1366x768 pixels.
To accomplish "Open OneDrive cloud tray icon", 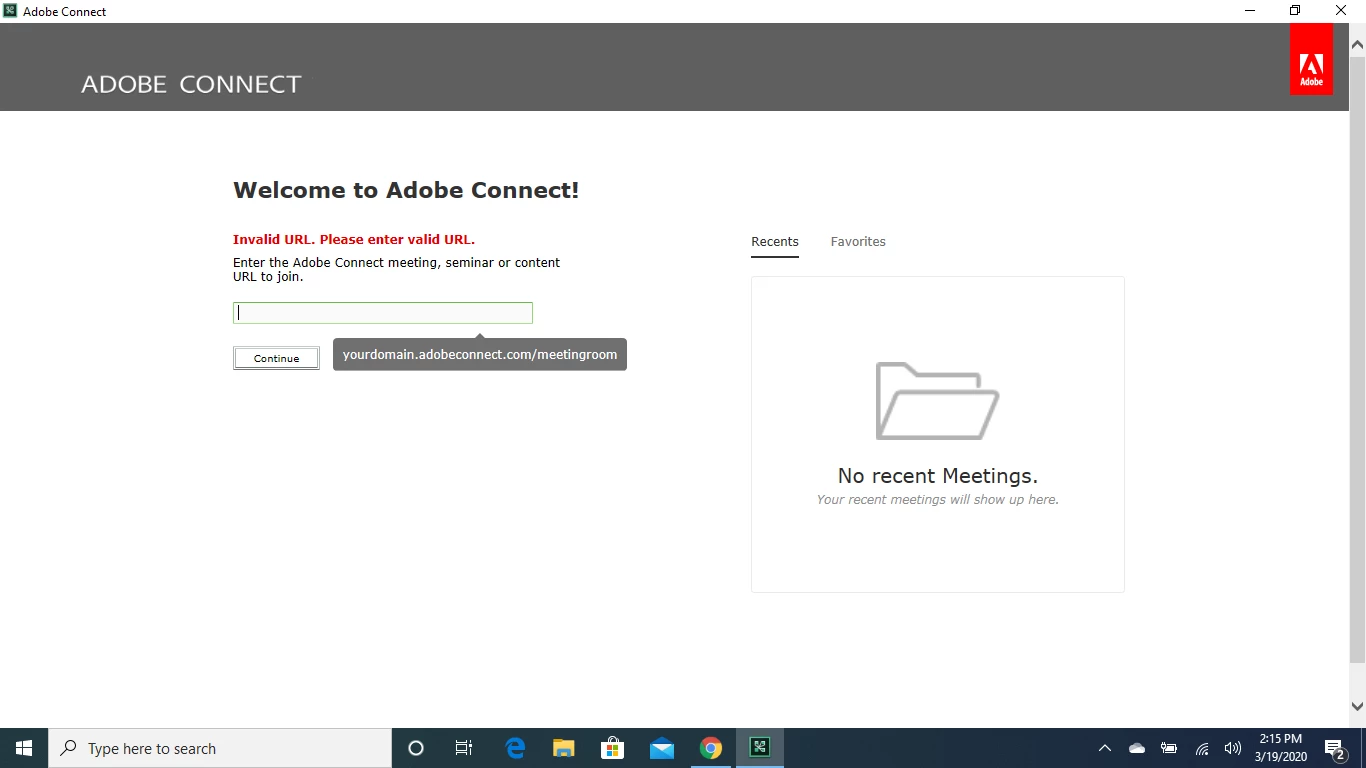I will point(1137,748).
